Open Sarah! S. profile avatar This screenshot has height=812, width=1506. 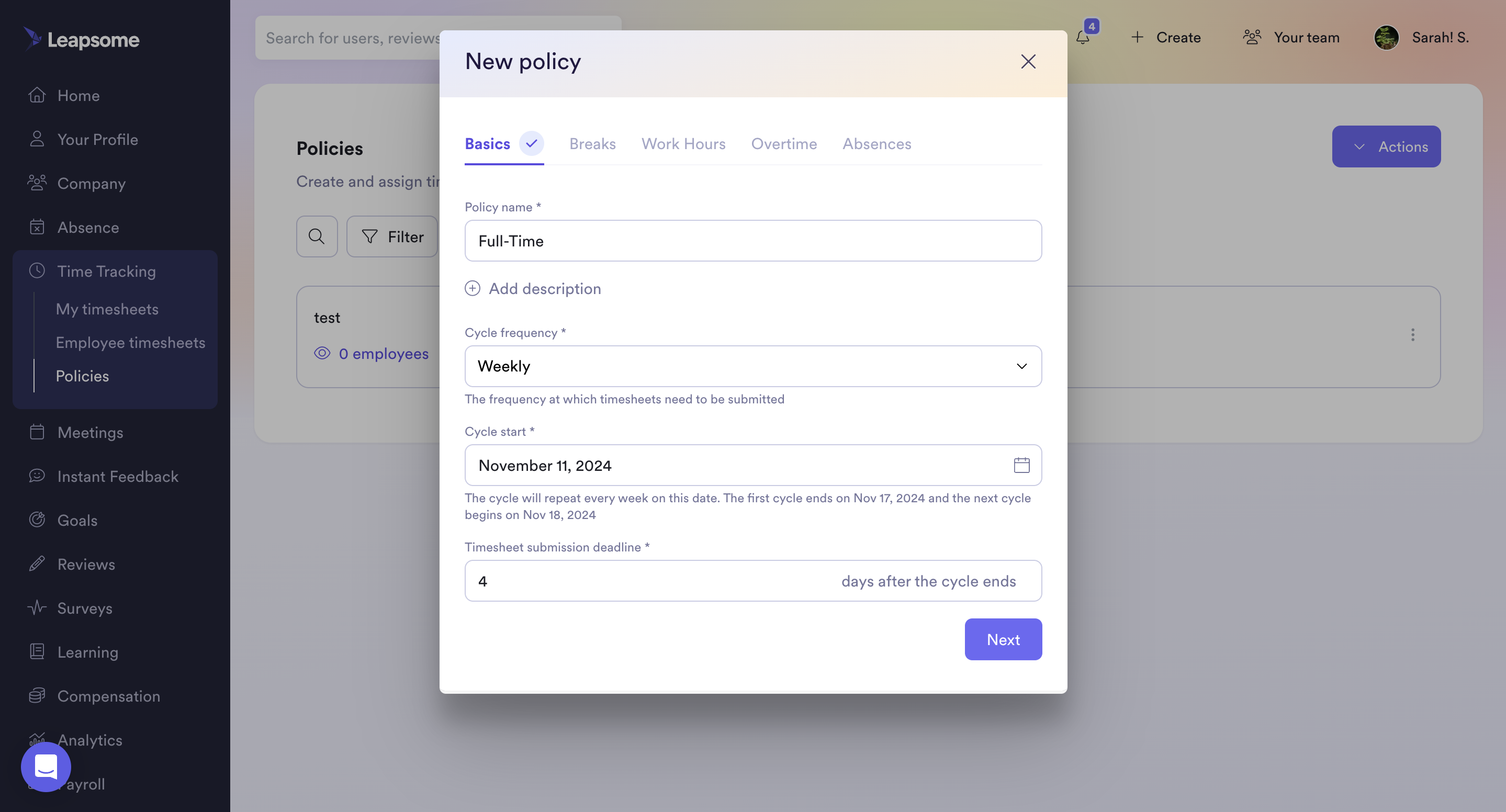point(1386,38)
